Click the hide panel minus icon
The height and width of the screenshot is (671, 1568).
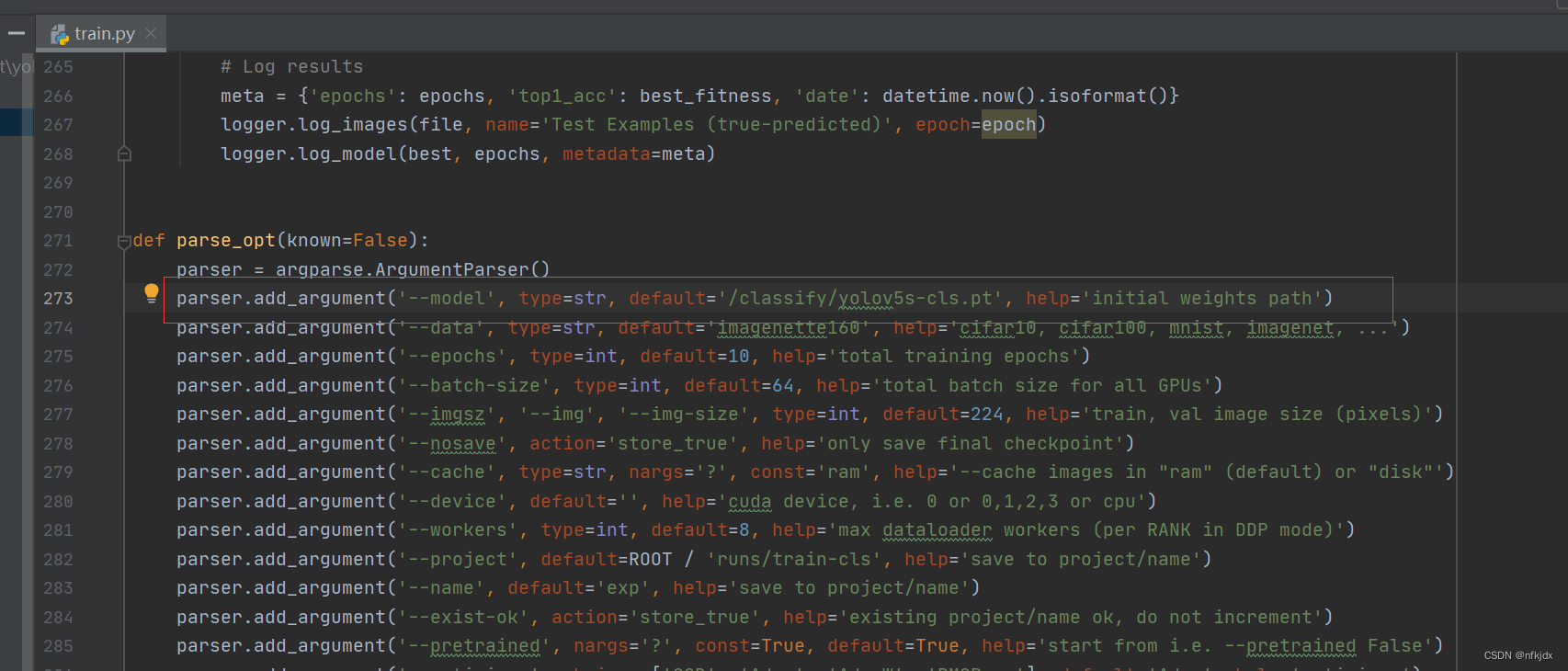click(x=17, y=33)
